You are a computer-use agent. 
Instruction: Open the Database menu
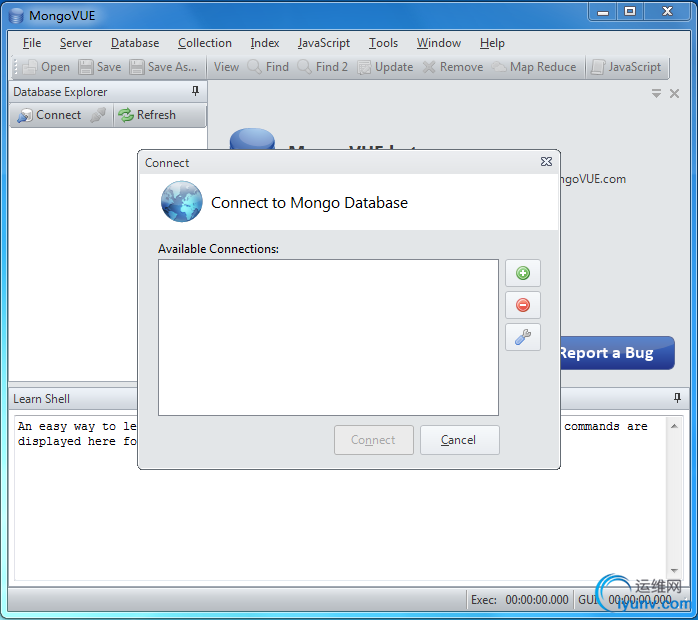(x=135, y=43)
